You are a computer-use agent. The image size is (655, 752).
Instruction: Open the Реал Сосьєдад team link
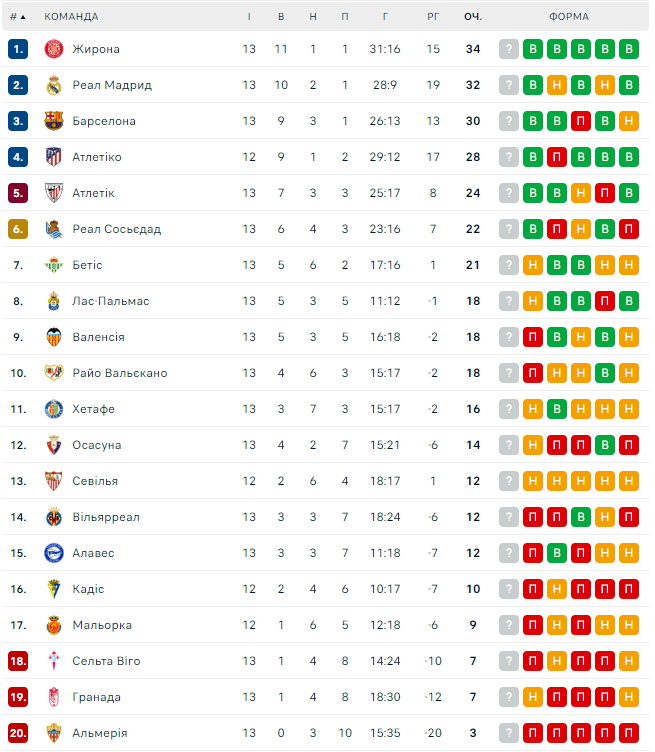pyautogui.click(x=116, y=229)
